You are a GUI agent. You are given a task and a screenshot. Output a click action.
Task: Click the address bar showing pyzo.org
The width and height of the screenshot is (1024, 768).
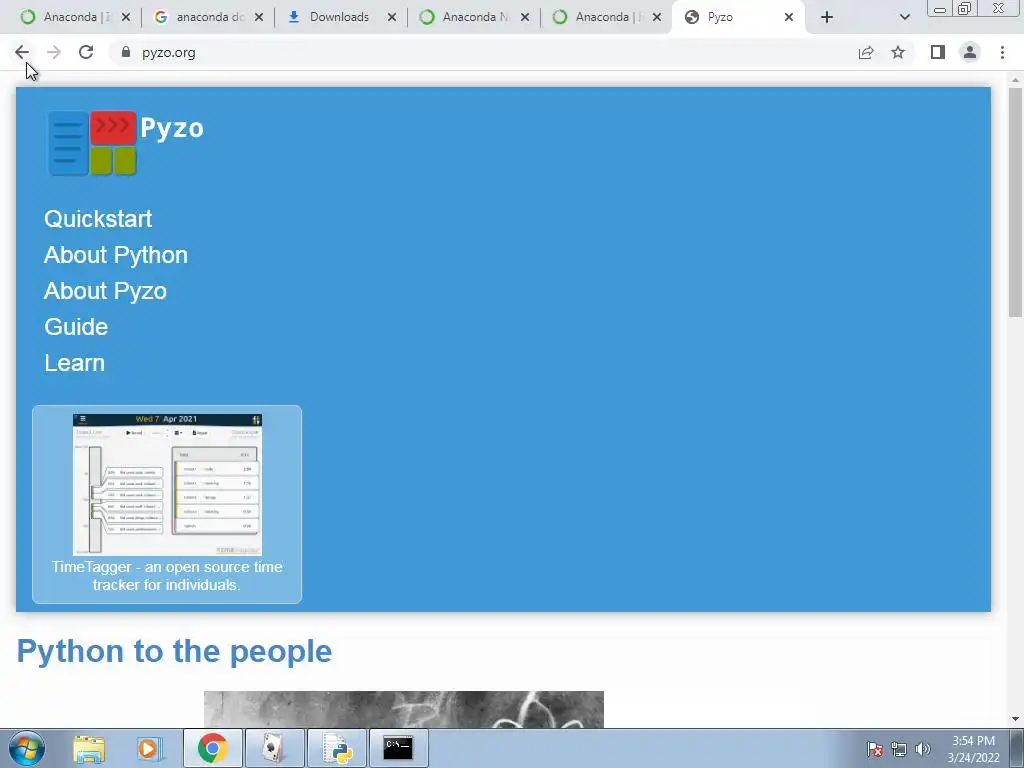tap(483, 52)
